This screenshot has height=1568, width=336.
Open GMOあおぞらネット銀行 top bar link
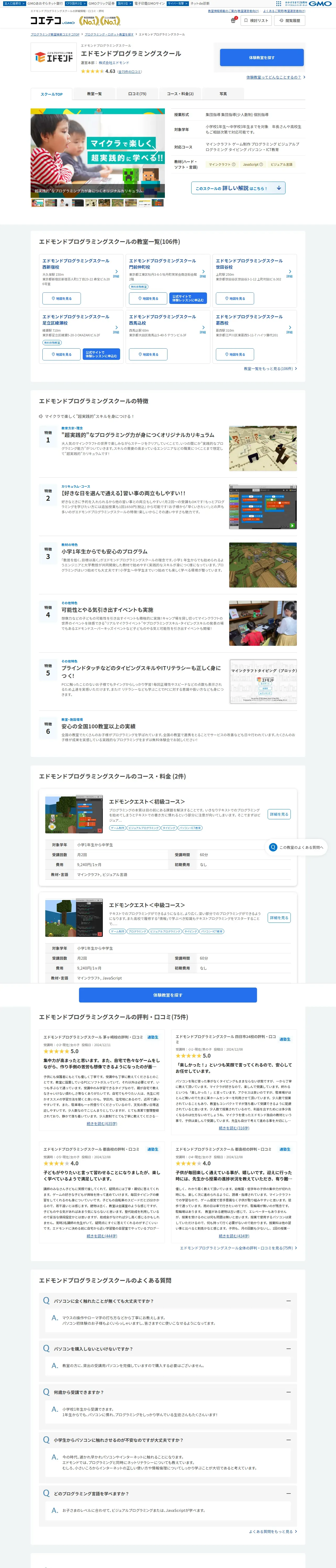click(44, 4)
